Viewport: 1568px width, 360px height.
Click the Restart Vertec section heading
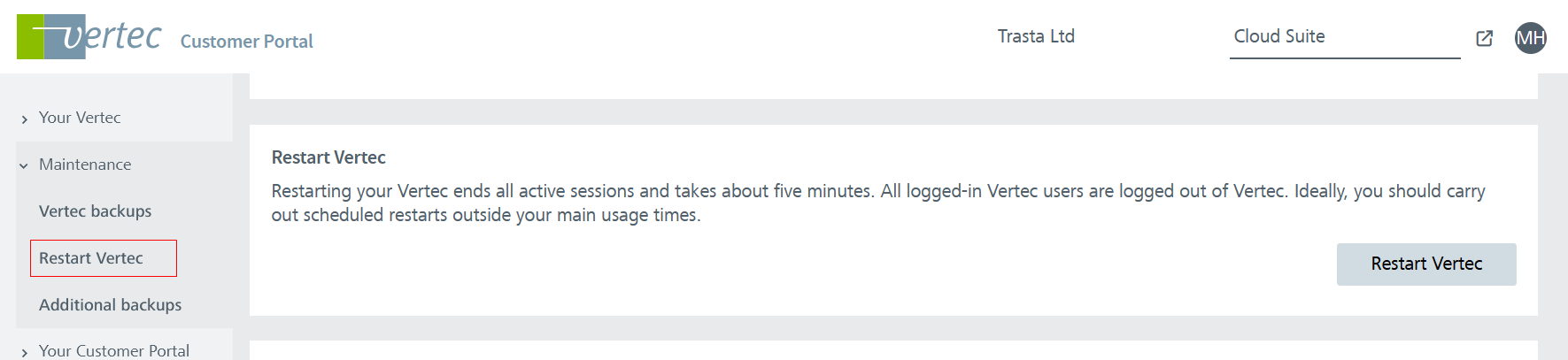click(328, 157)
